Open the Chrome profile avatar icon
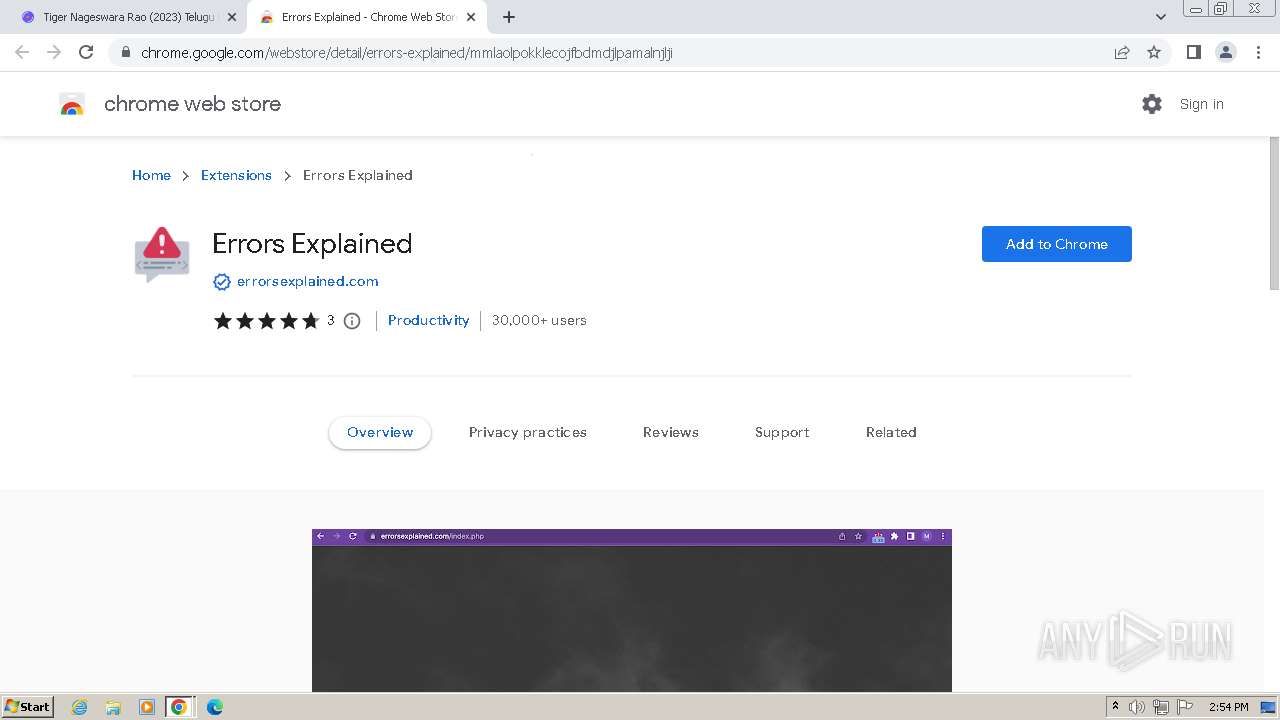The height and width of the screenshot is (720, 1280). point(1226,53)
